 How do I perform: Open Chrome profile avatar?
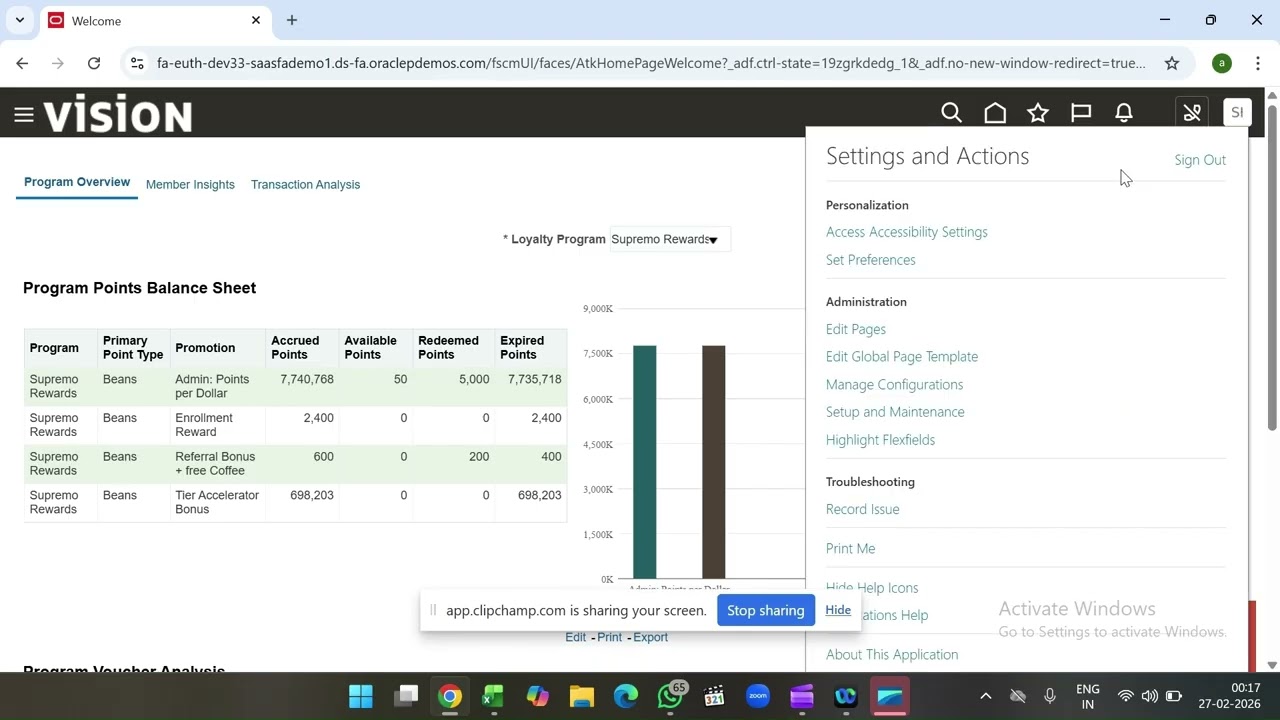point(1222,63)
